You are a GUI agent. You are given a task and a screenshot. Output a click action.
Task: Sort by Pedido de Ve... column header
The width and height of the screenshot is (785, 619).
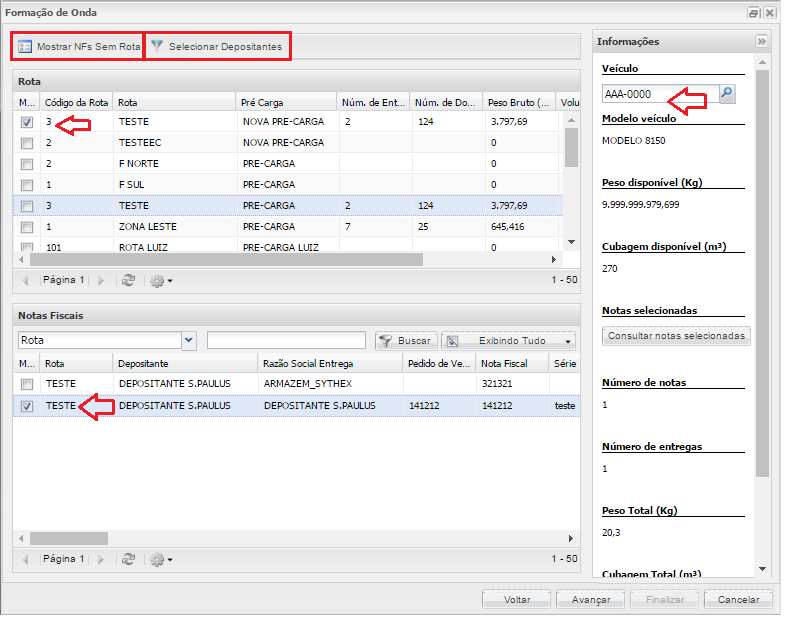440,364
